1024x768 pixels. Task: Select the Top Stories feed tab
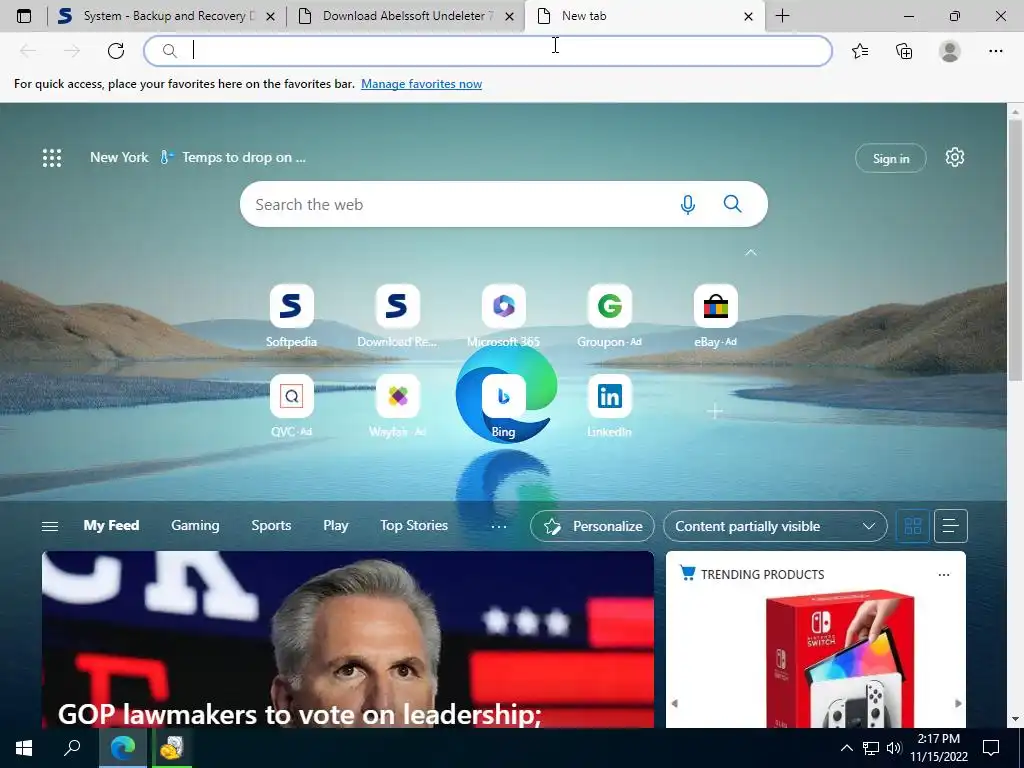pyautogui.click(x=413, y=525)
